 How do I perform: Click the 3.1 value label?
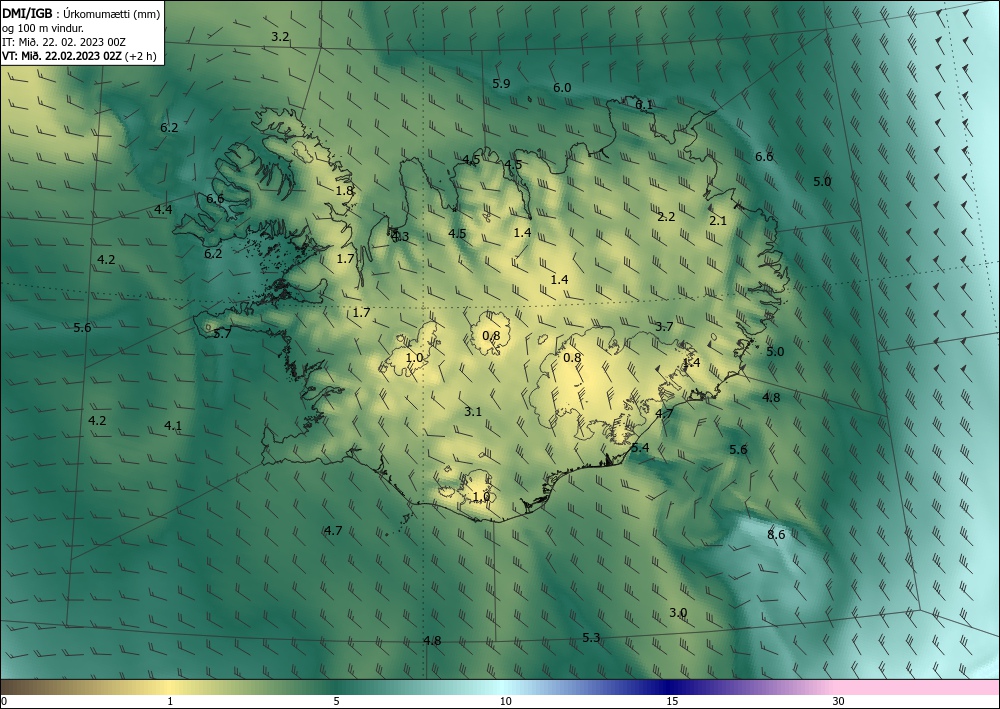pos(473,412)
